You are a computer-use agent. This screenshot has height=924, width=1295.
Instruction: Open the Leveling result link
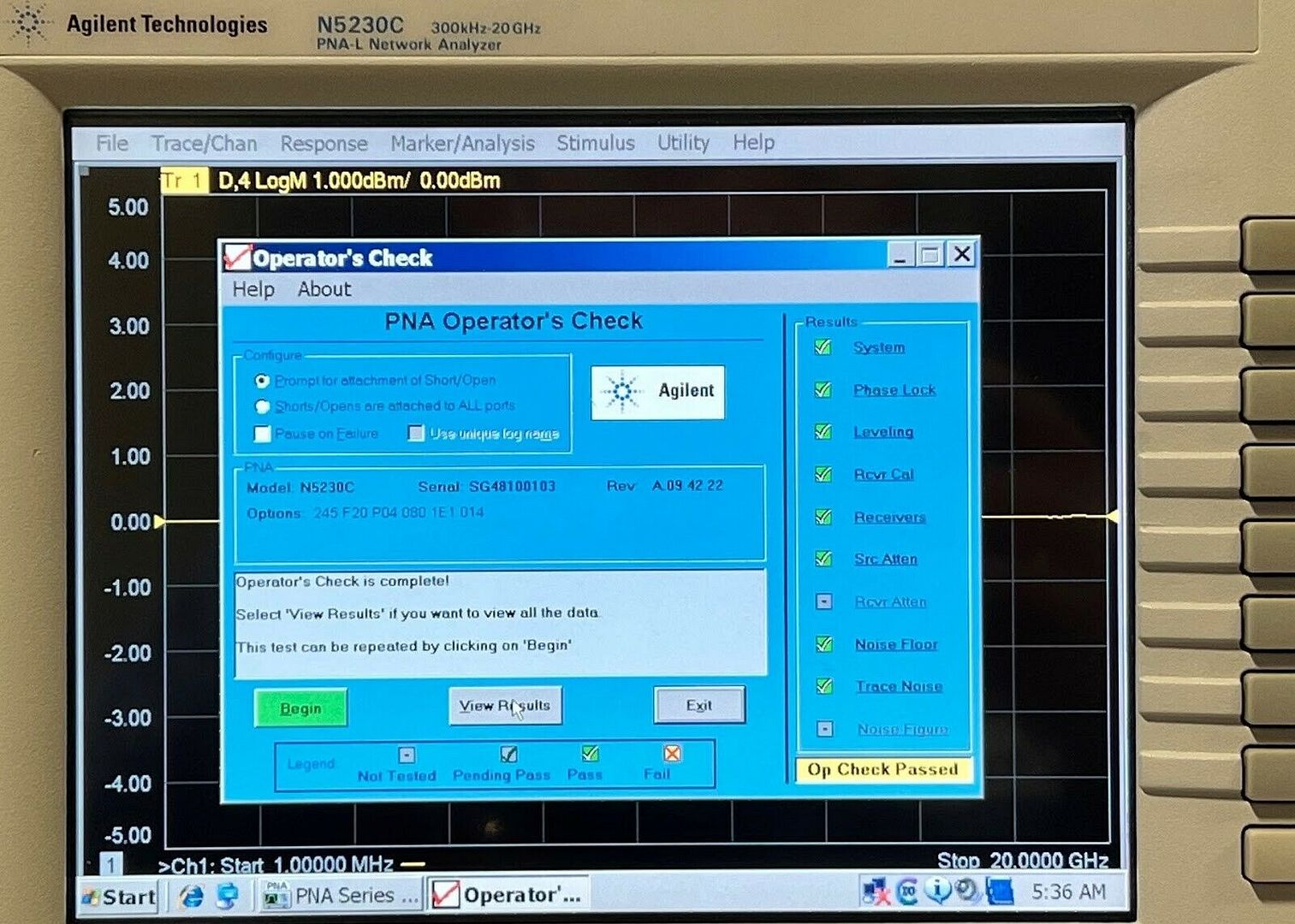pyautogui.click(x=883, y=432)
